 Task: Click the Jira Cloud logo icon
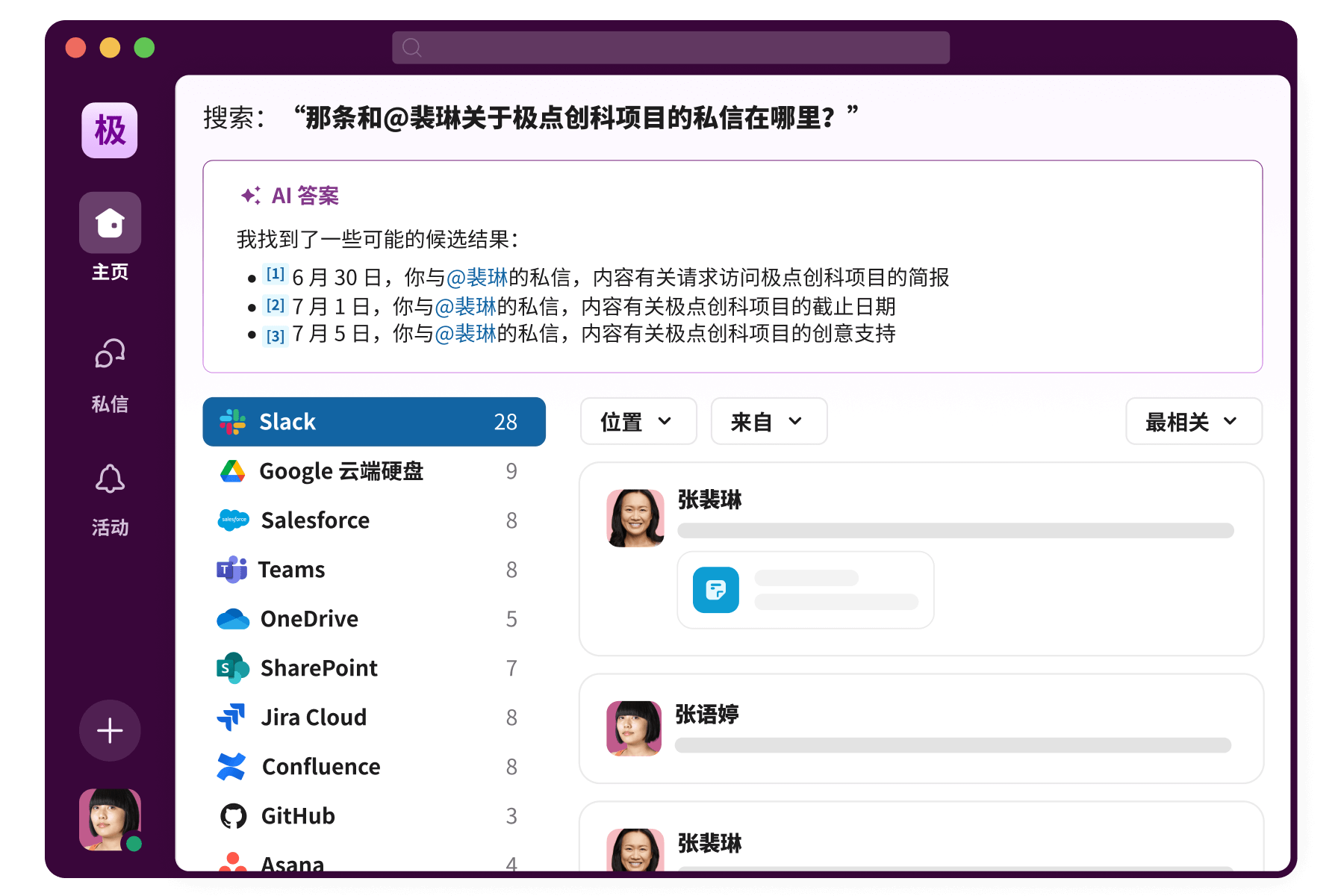(x=231, y=718)
